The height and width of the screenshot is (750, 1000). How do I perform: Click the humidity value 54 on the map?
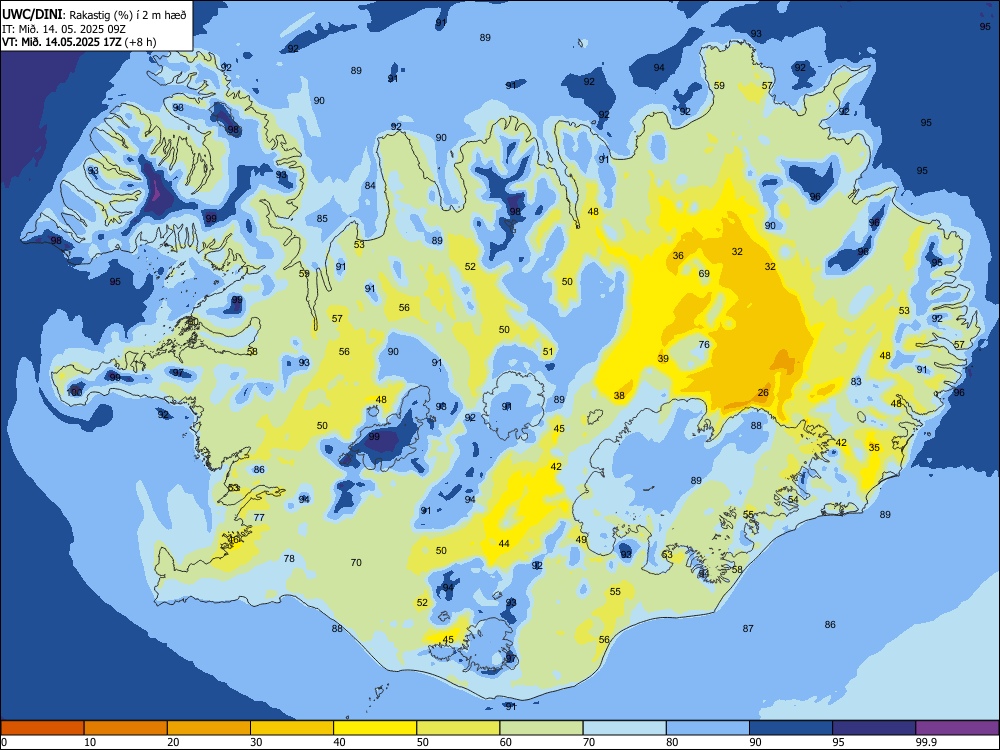click(x=793, y=499)
